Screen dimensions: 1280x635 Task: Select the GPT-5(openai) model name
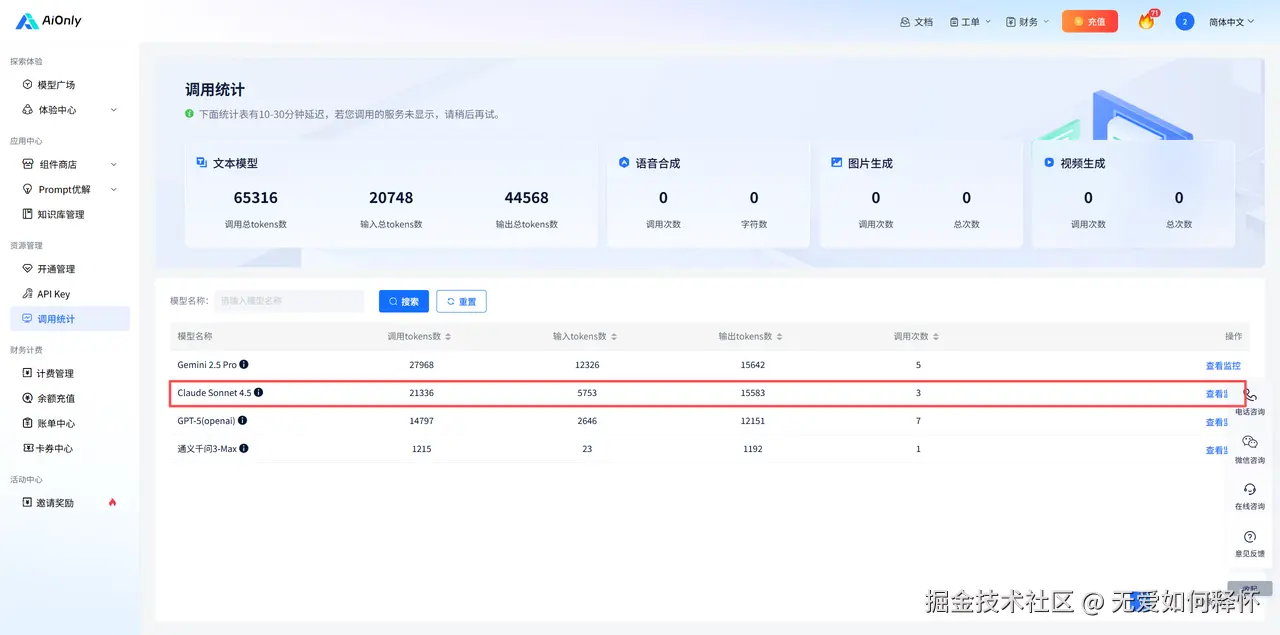(206, 421)
